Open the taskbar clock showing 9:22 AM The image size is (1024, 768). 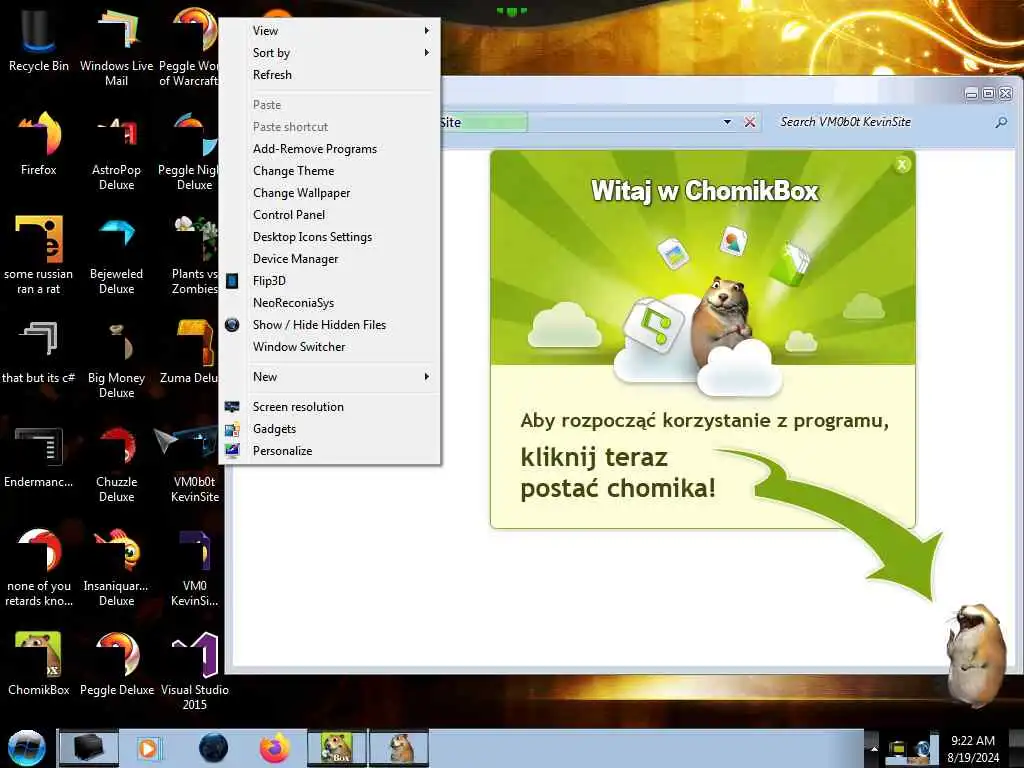click(x=973, y=749)
